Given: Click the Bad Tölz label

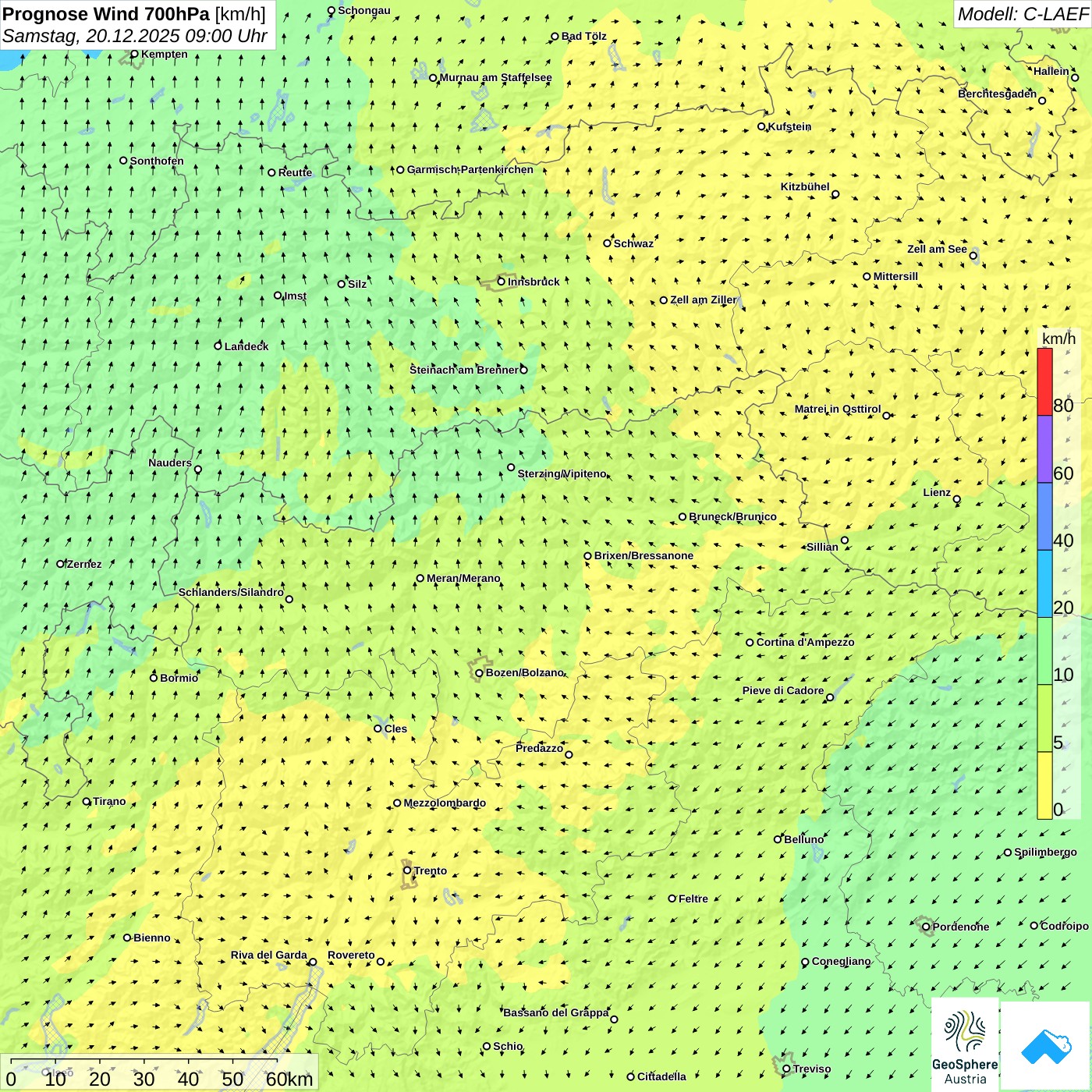Looking at the screenshot, I should [x=583, y=36].
